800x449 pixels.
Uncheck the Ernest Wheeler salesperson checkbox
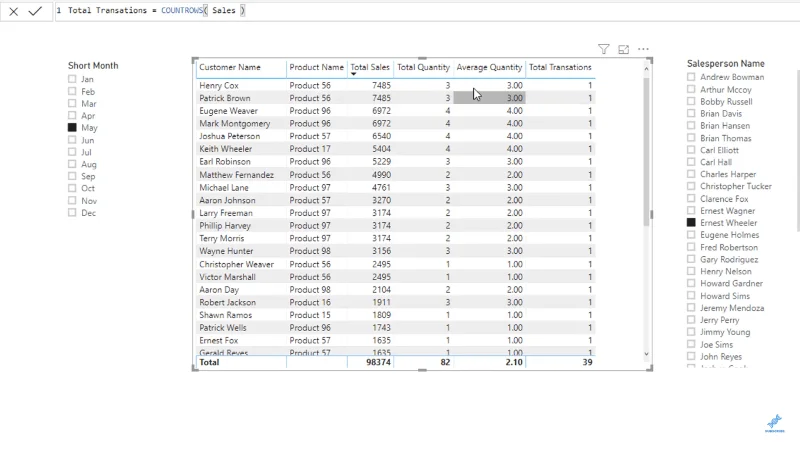point(691,222)
